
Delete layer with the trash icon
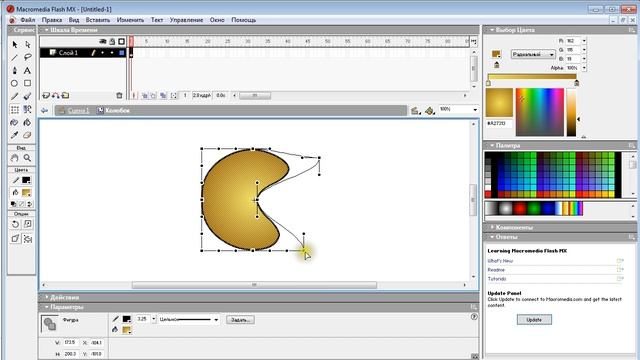119,96
